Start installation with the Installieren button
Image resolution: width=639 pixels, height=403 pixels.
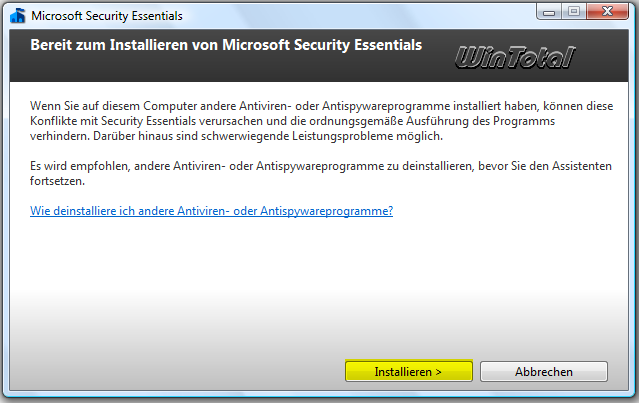[408, 371]
